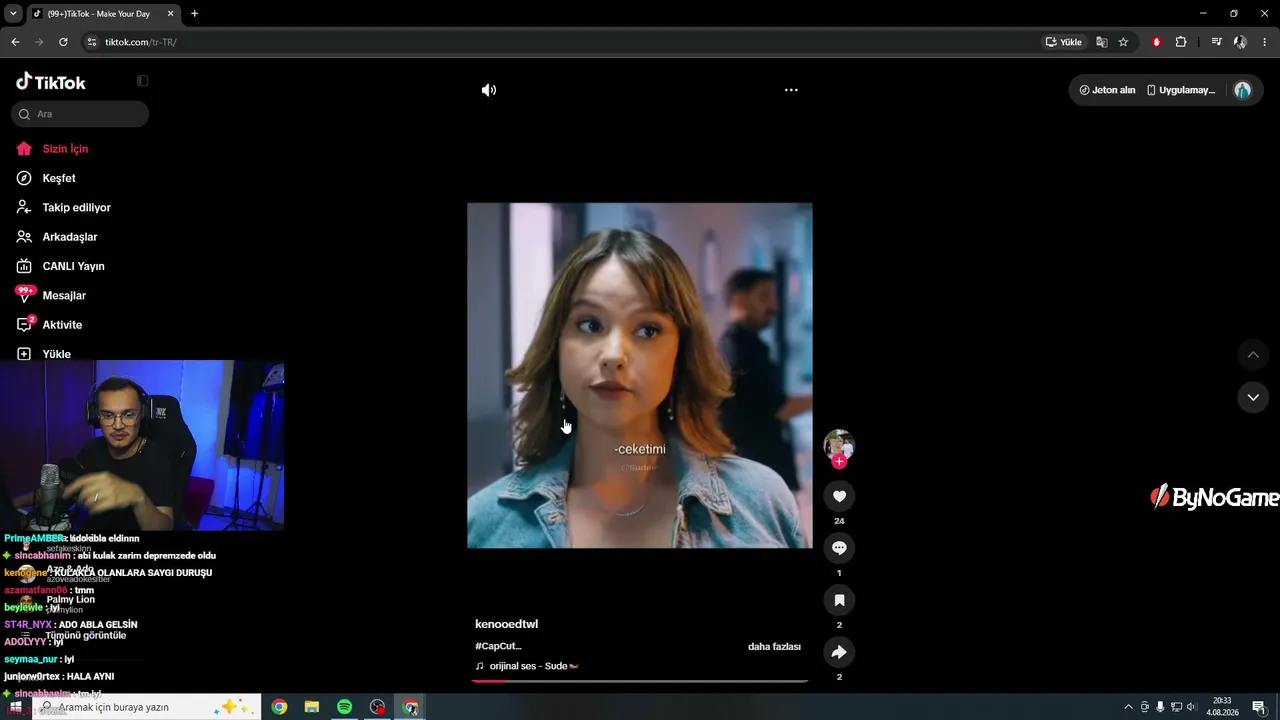Image resolution: width=1280 pixels, height=720 pixels.
Task: Expand the caption with daha fazlası
Action: 774,647
